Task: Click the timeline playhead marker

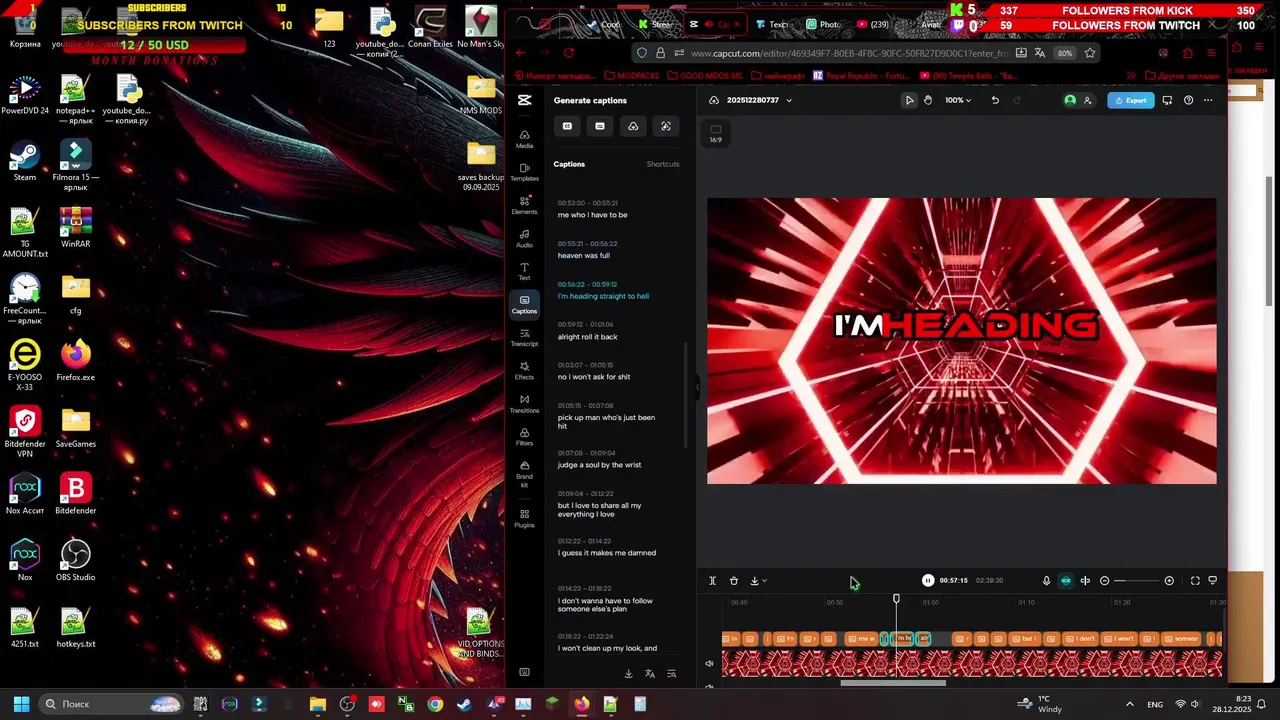Action: tap(896, 598)
